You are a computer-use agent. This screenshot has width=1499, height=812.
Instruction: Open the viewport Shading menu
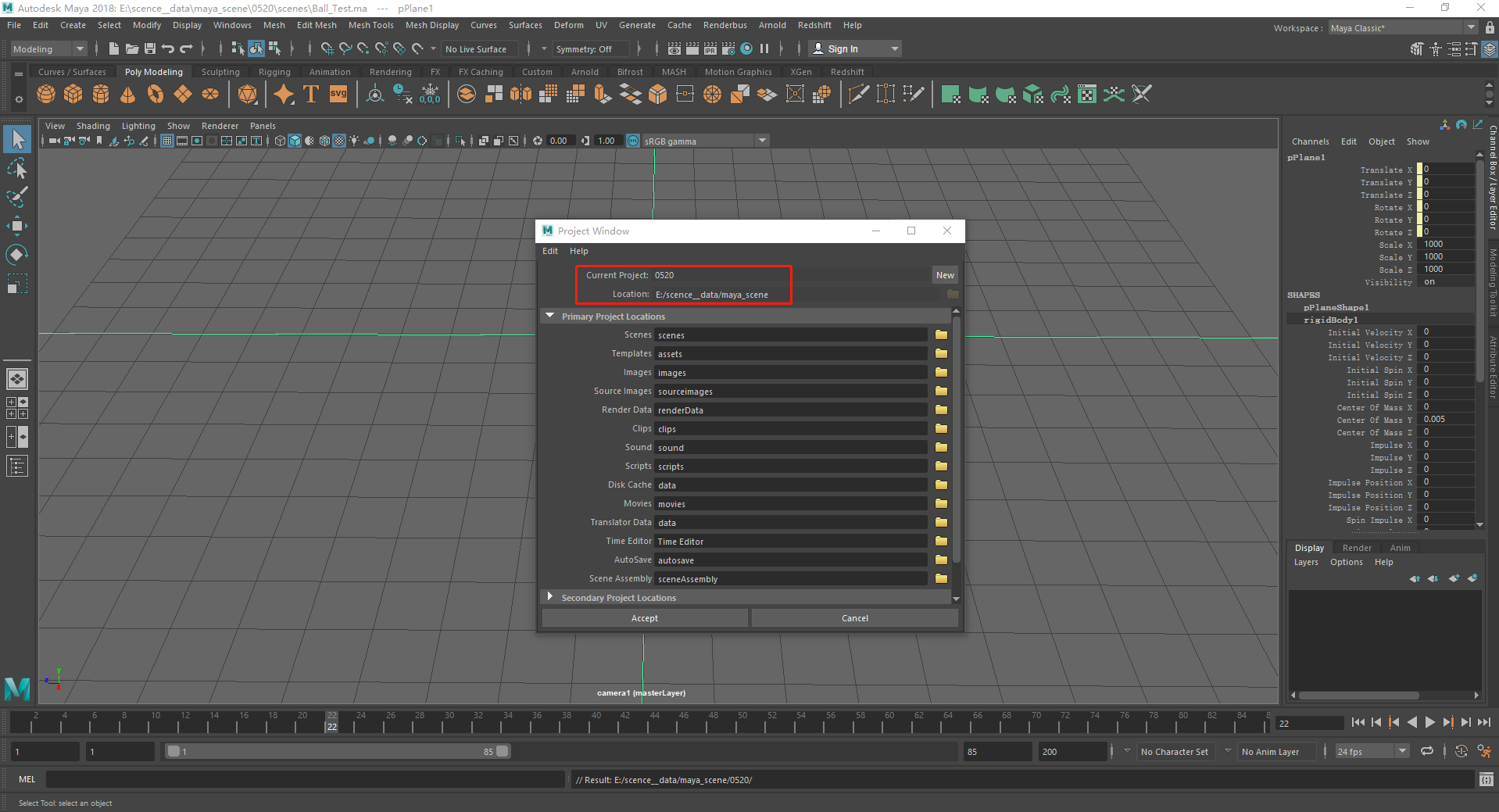tap(93, 126)
